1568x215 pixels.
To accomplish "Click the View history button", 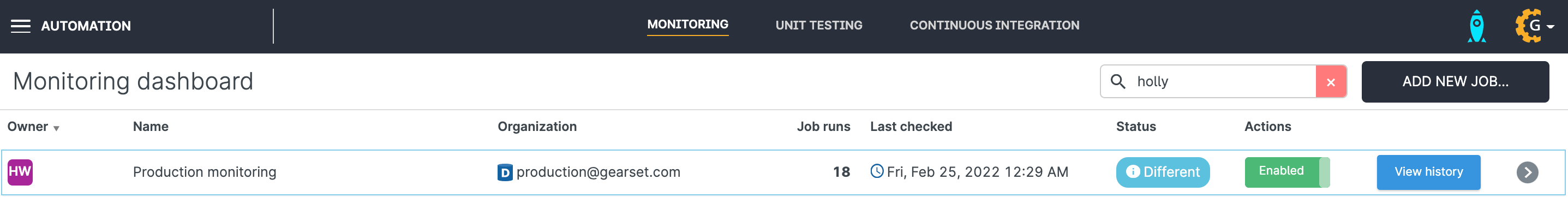I will point(1428,172).
